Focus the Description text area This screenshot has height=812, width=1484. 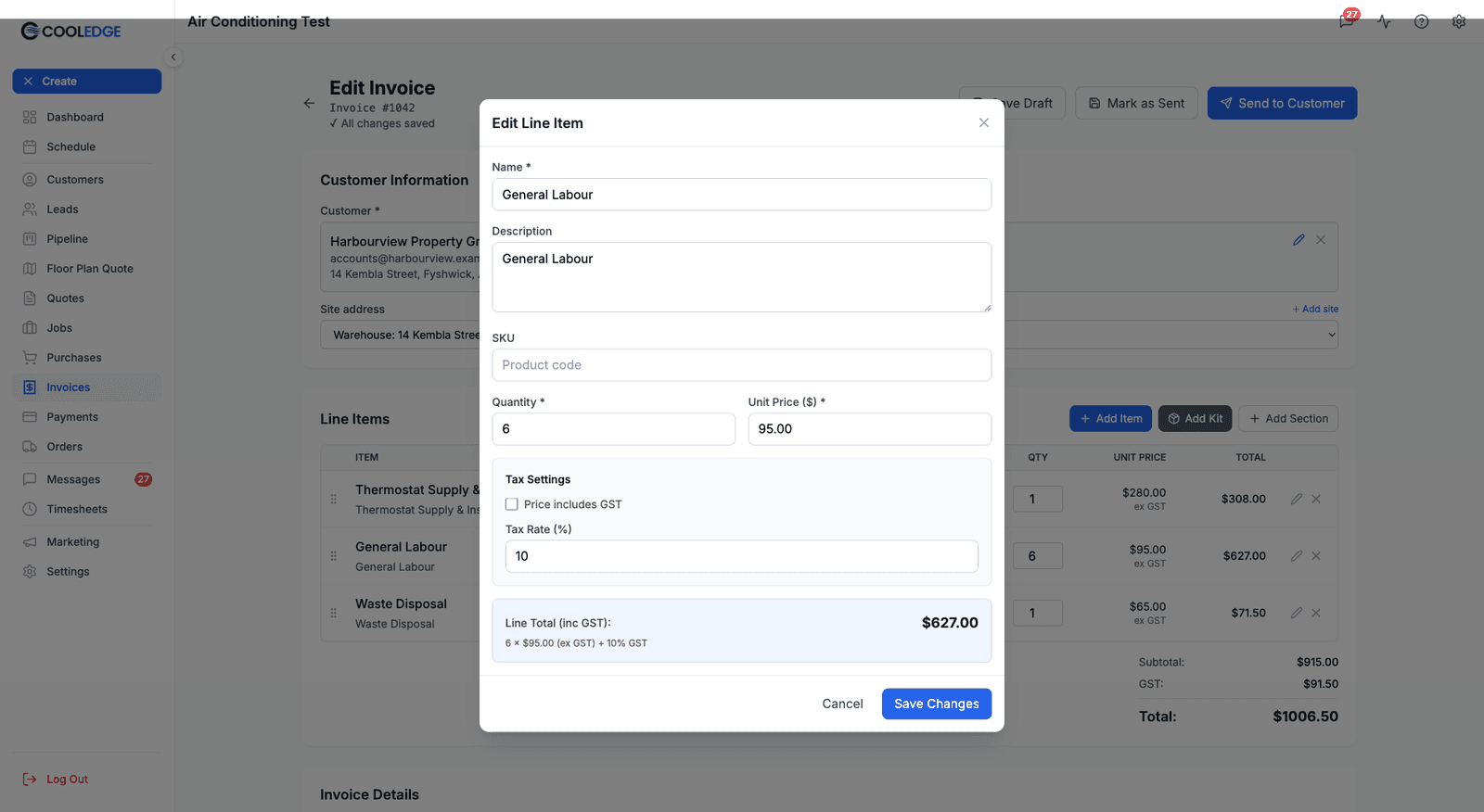(x=741, y=277)
